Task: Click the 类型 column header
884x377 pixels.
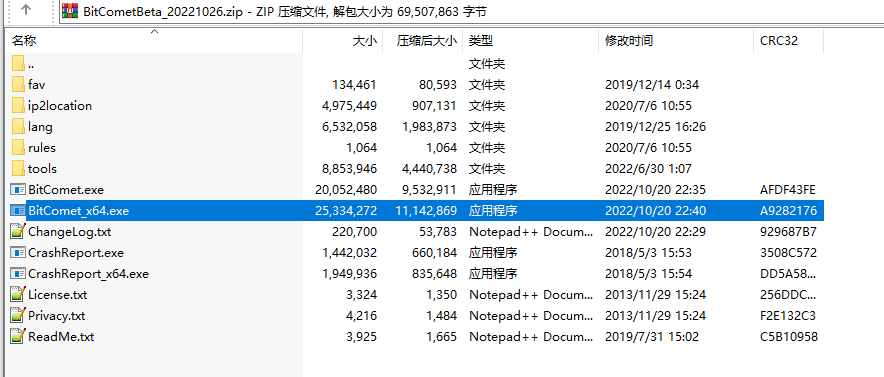Action: click(531, 41)
